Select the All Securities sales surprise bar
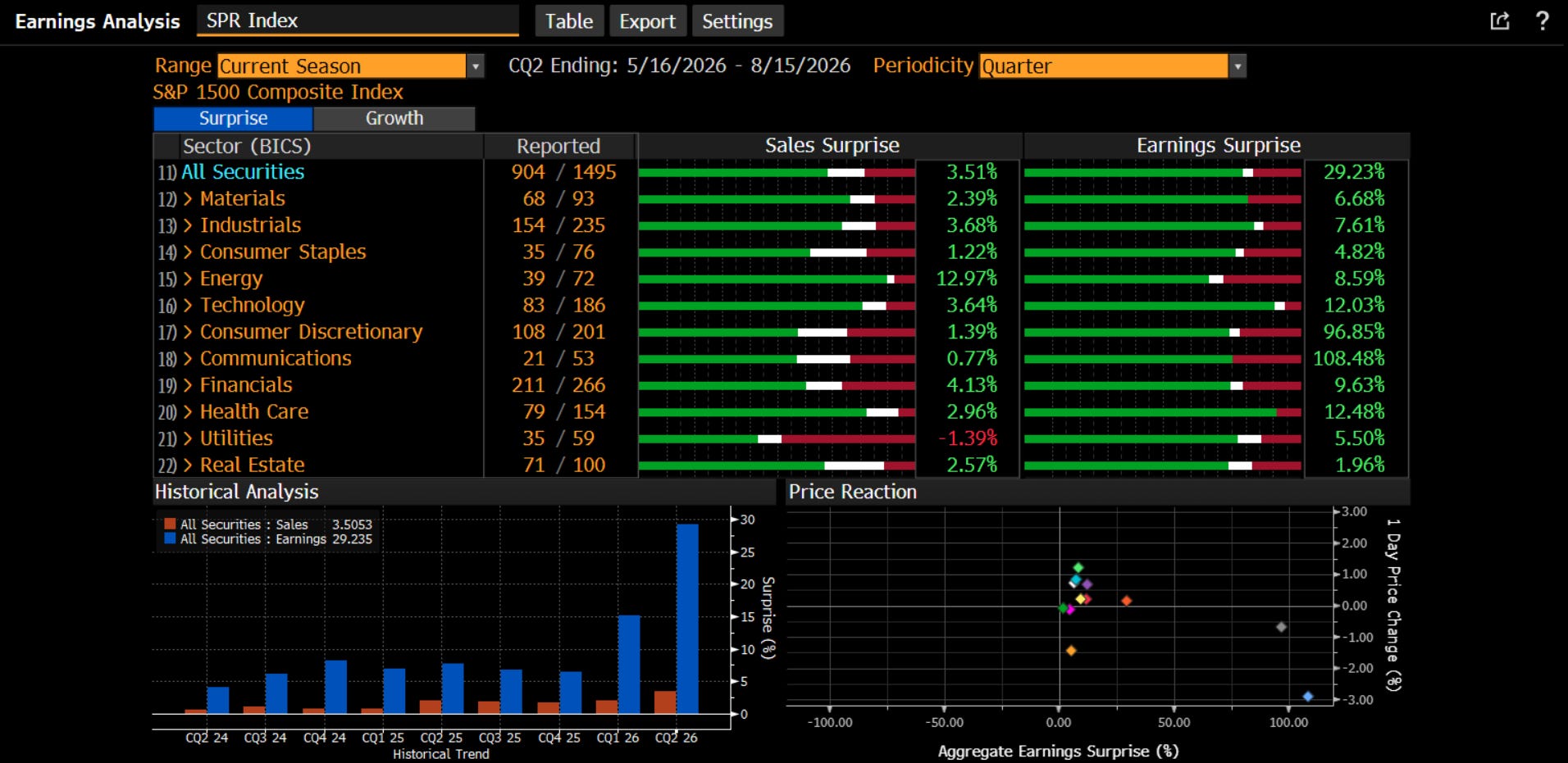1568x763 pixels. (x=777, y=173)
